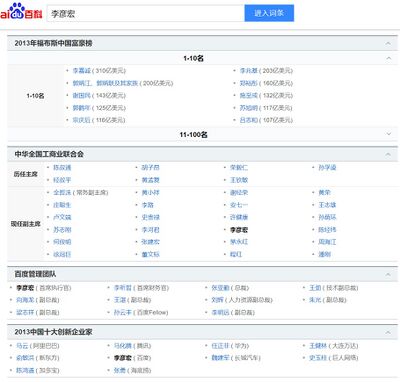Open the 马化腾 (腾讯) link
The image size is (400, 382).
(123, 346)
